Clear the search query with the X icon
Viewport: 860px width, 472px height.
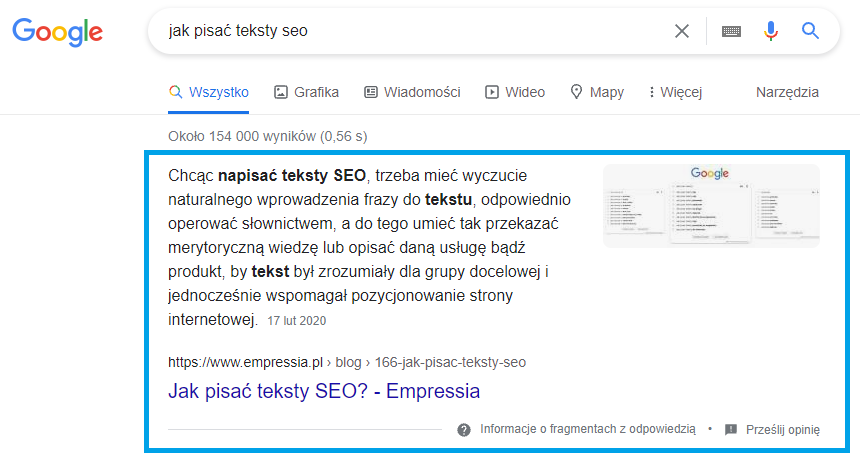coord(681,31)
